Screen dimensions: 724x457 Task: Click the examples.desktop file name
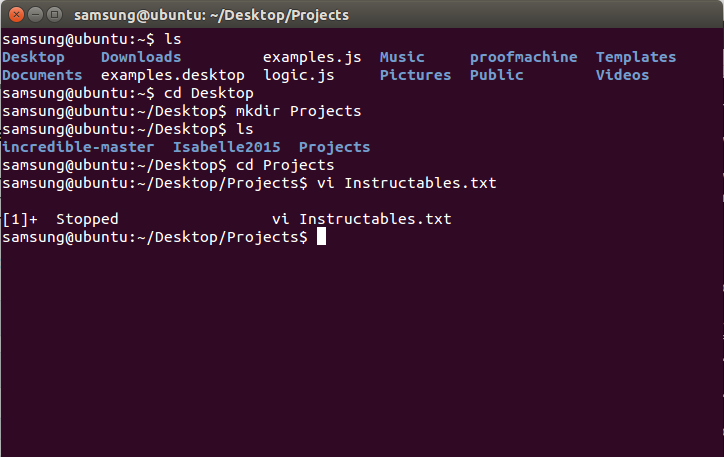tap(172, 75)
